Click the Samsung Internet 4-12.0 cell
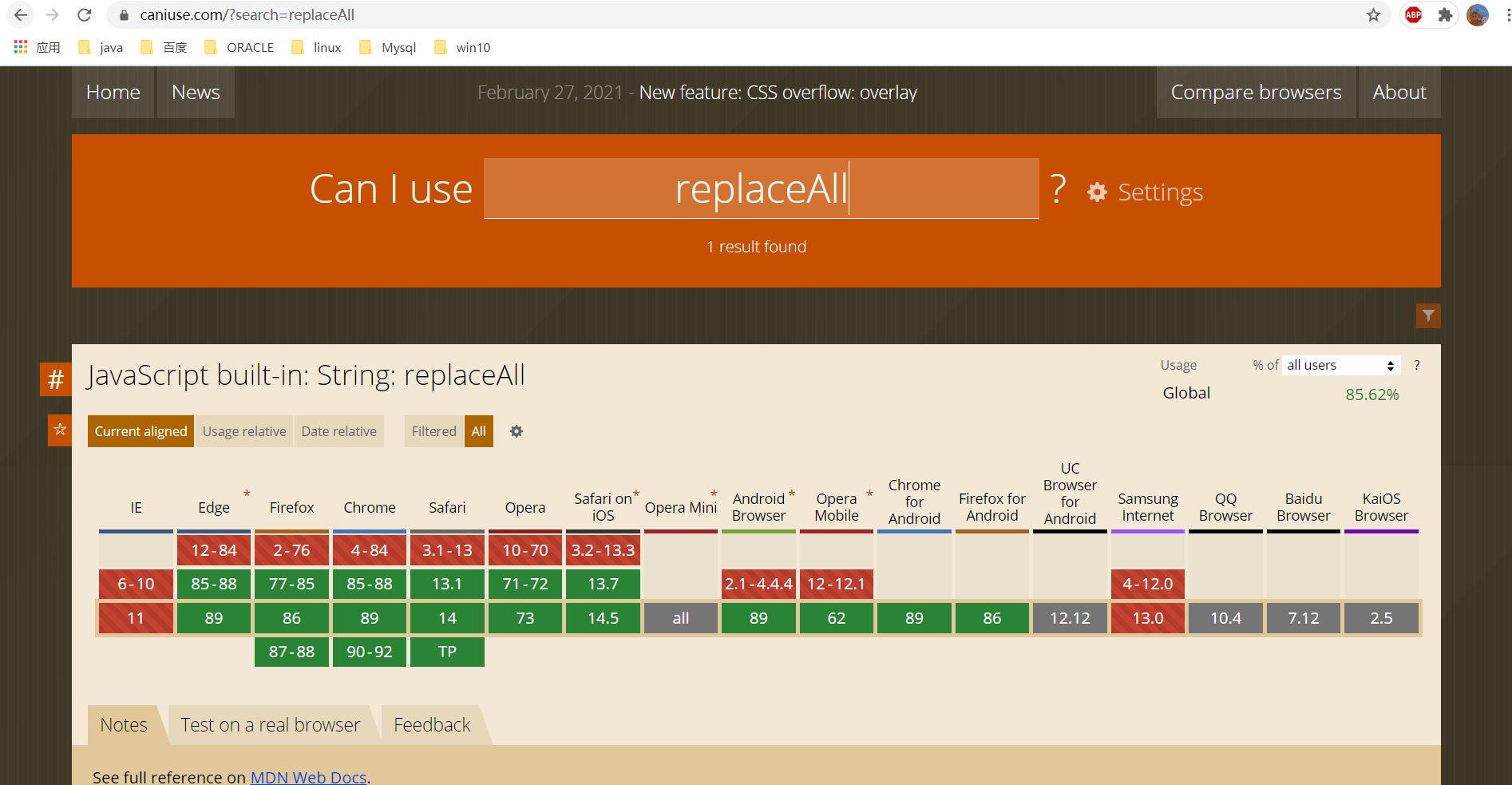This screenshot has height=785, width=1512. [x=1148, y=584]
